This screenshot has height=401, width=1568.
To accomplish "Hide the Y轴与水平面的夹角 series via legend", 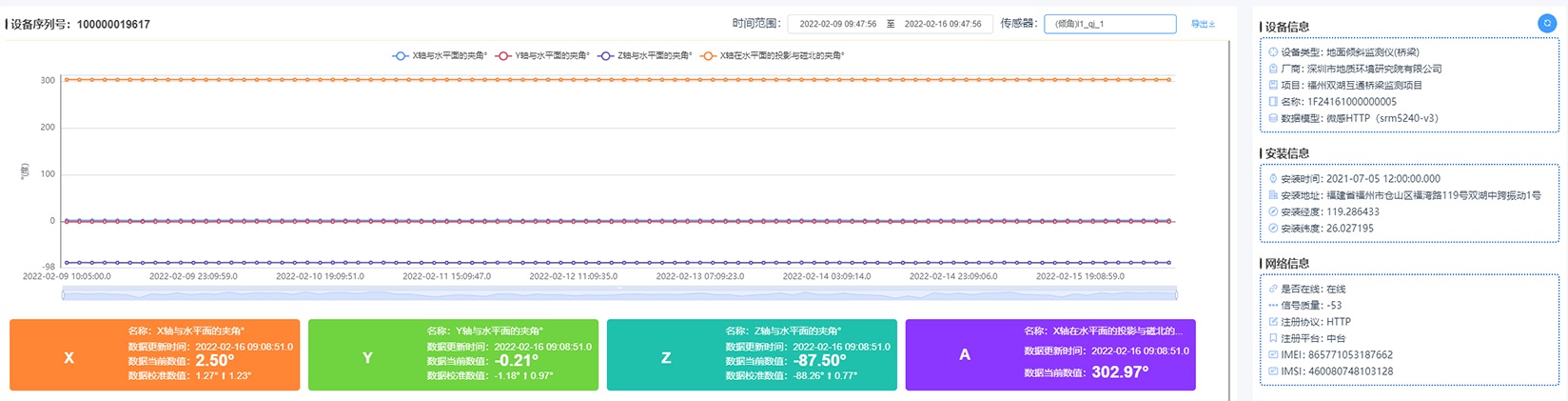I will (541, 56).
